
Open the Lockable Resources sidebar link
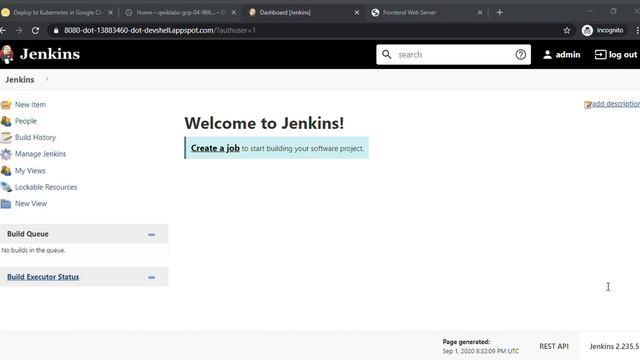46,187
